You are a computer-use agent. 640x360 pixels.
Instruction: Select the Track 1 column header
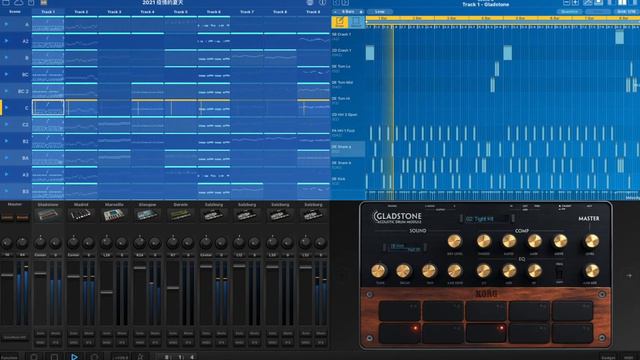(48, 12)
